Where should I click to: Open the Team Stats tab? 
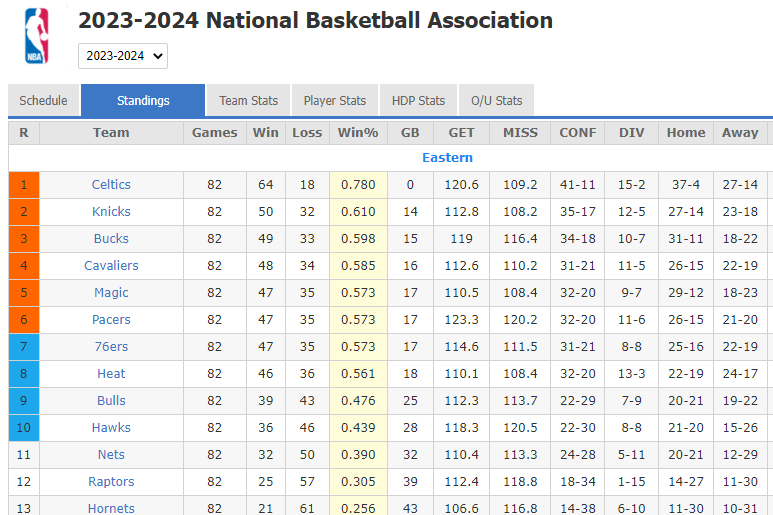(x=248, y=100)
